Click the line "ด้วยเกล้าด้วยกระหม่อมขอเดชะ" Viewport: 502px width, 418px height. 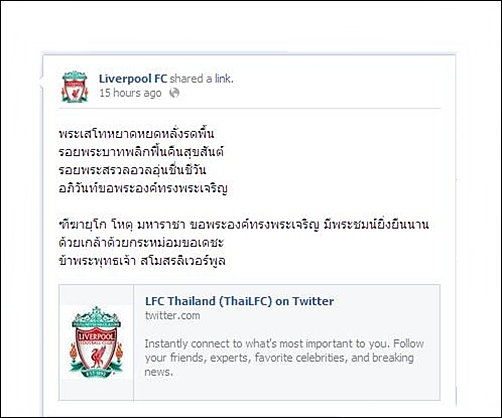tap(141, 243)
